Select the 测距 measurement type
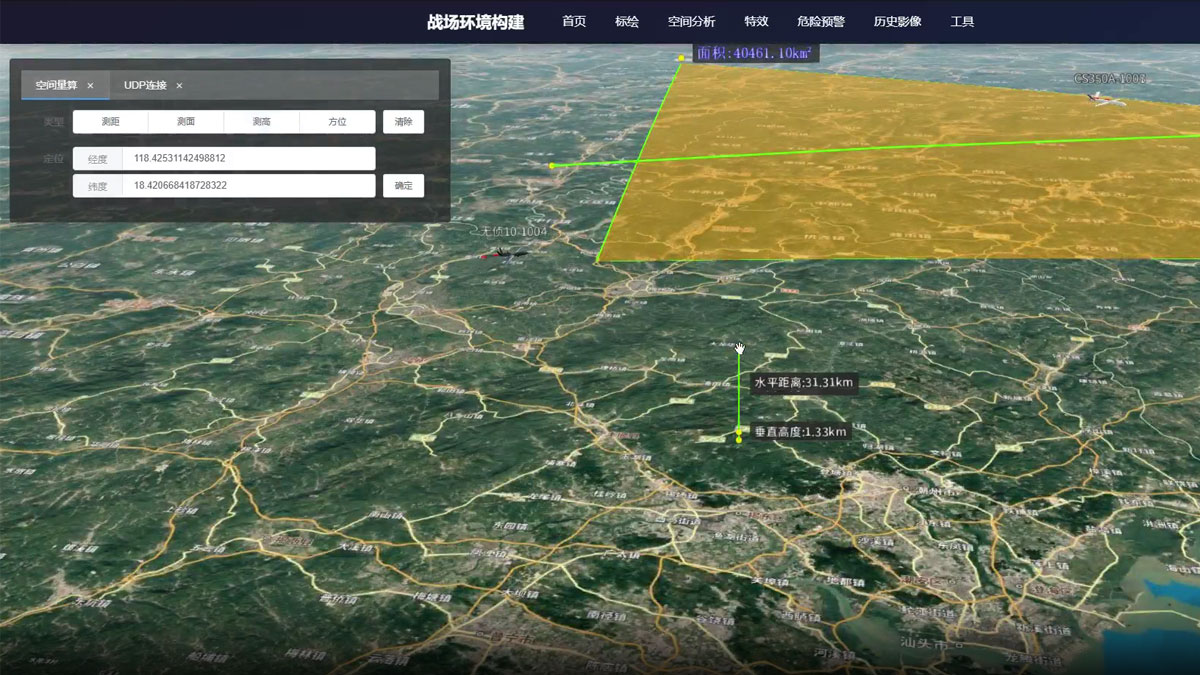 pos(110,122)
